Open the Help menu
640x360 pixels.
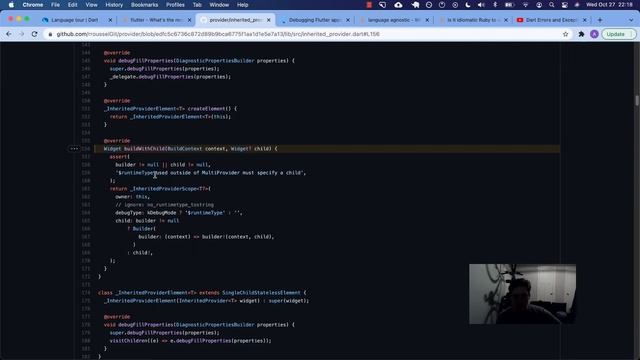click(242, 5)
